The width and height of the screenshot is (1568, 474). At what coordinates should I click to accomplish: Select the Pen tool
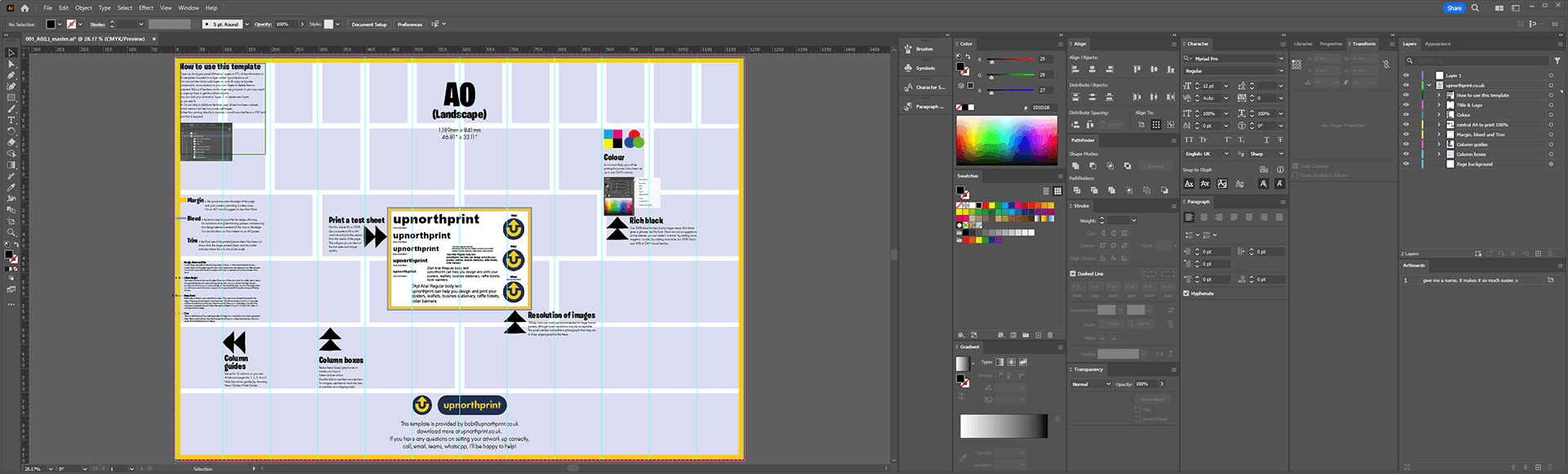tap(11, 75)
